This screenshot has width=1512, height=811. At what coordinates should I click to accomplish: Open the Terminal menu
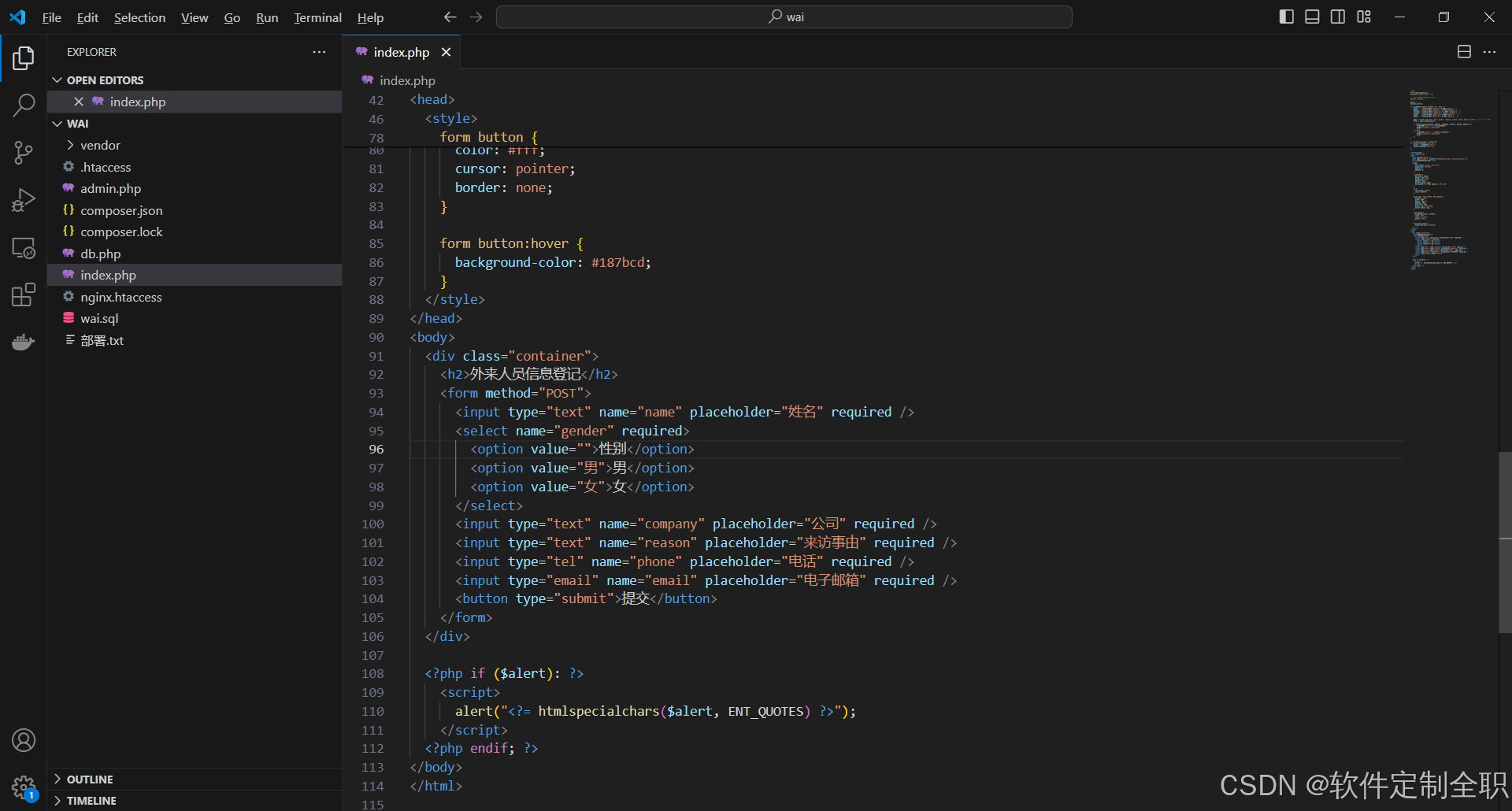[317, 17]
